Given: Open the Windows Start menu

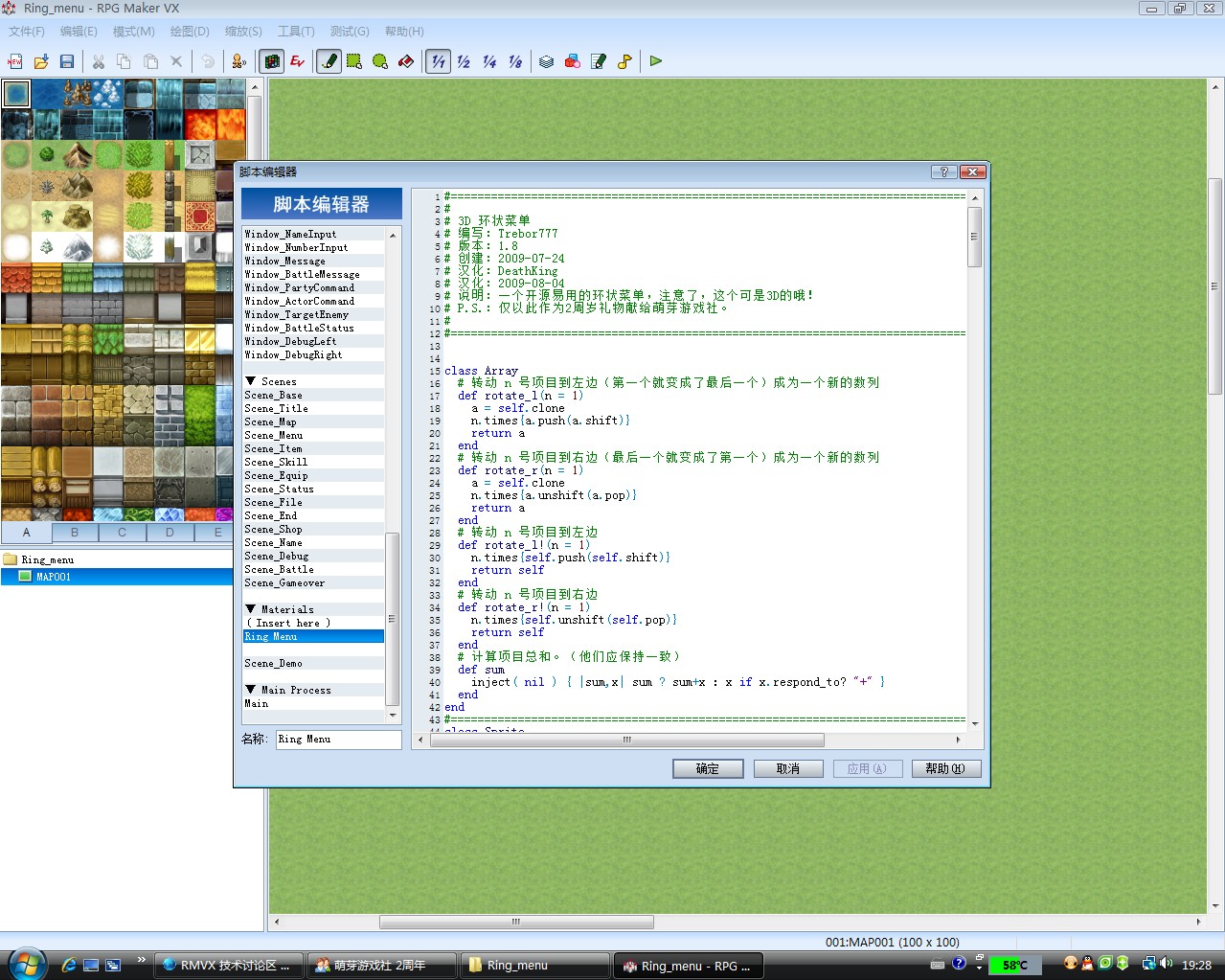Looking at the screenshot, I should [26, 965].
